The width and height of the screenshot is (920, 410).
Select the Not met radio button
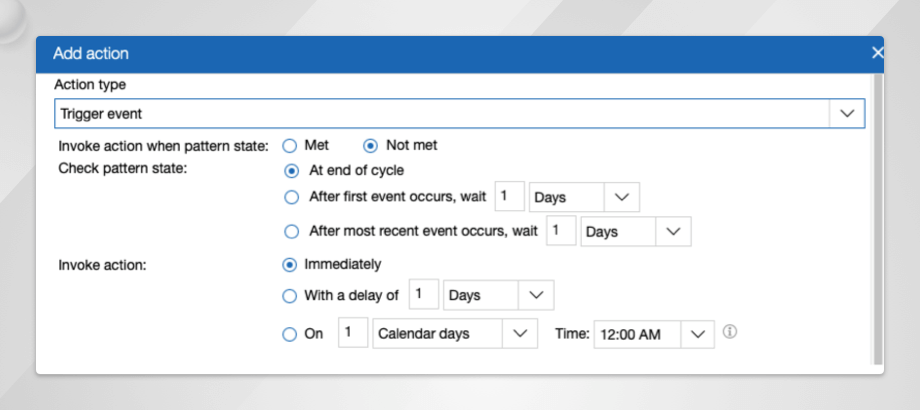370,145
